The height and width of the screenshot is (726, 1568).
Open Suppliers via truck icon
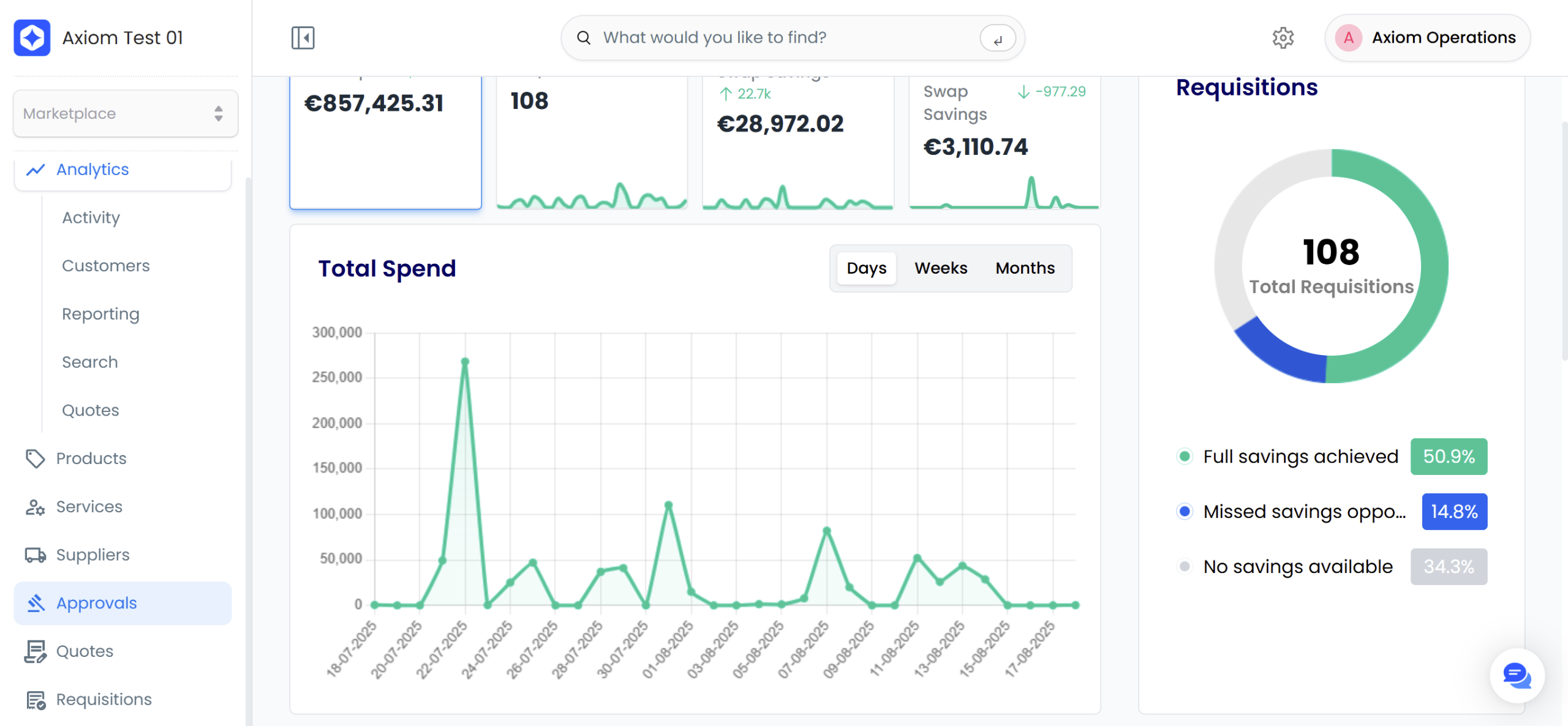pyautogui.click(x=35, y=555)
